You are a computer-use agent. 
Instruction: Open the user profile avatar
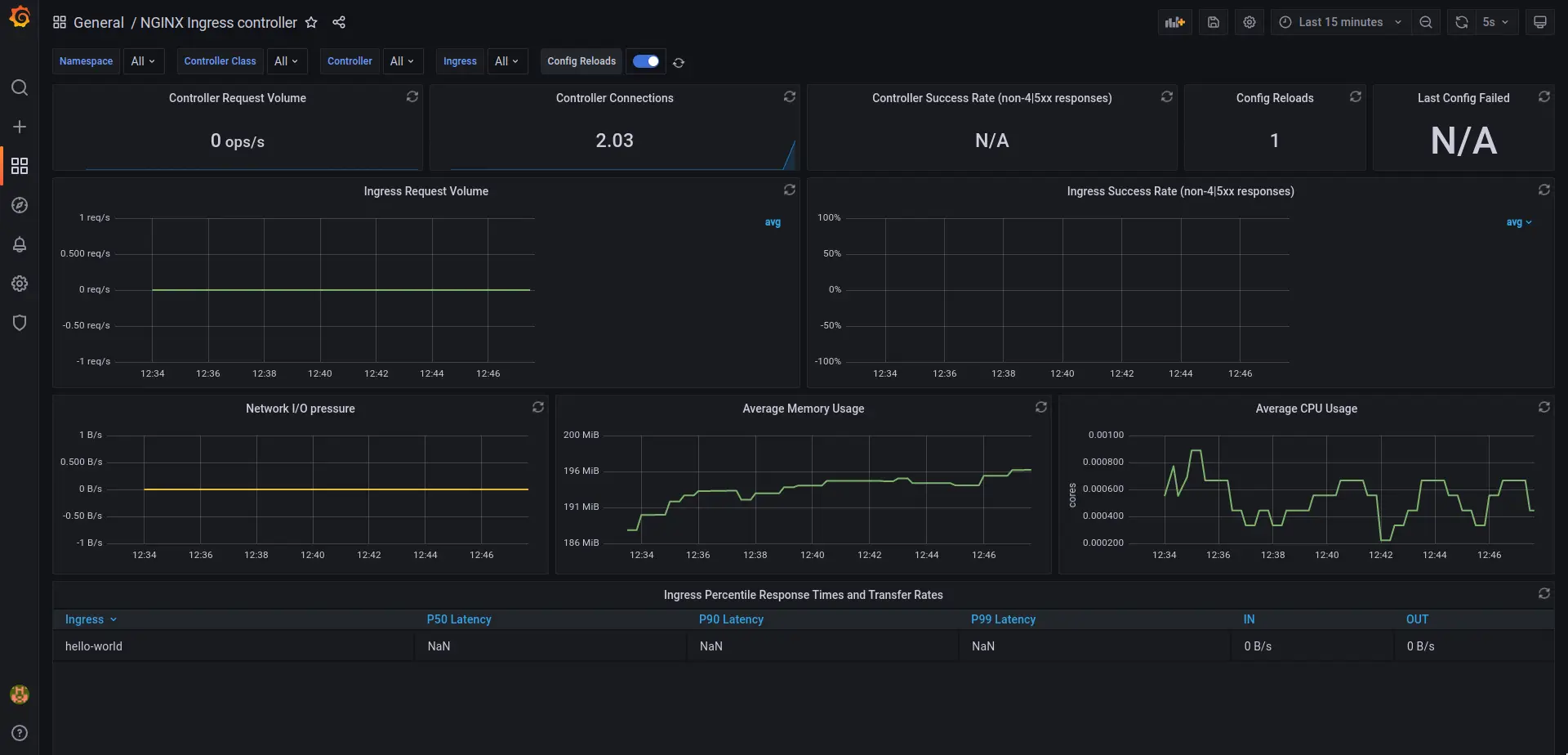tap(20, 695)
